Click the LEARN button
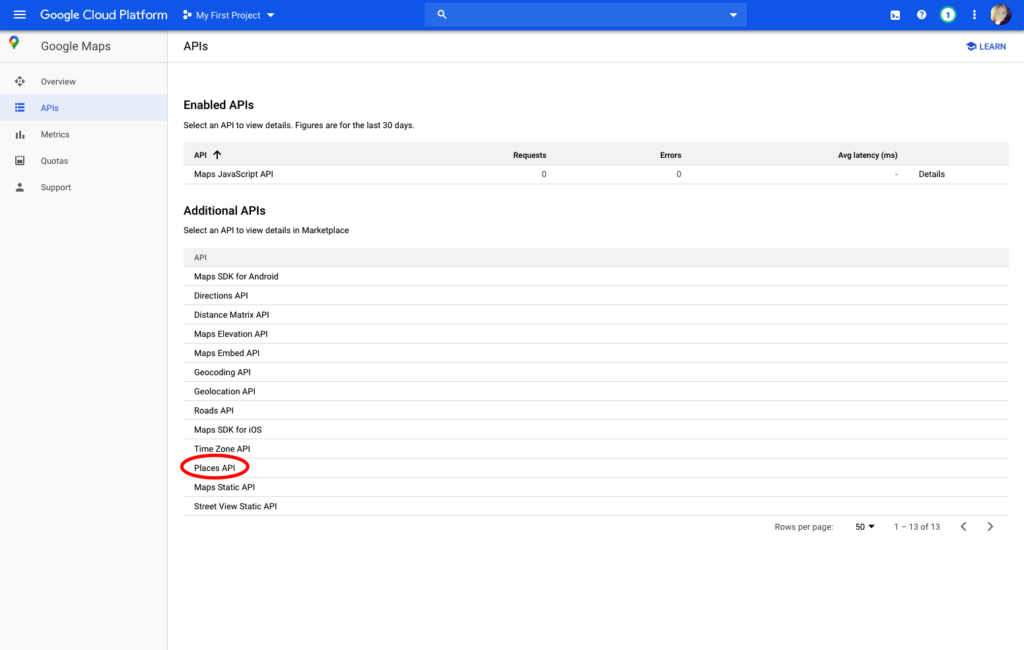Viewport: 1024px width, 650px height. tap(985, 46)
